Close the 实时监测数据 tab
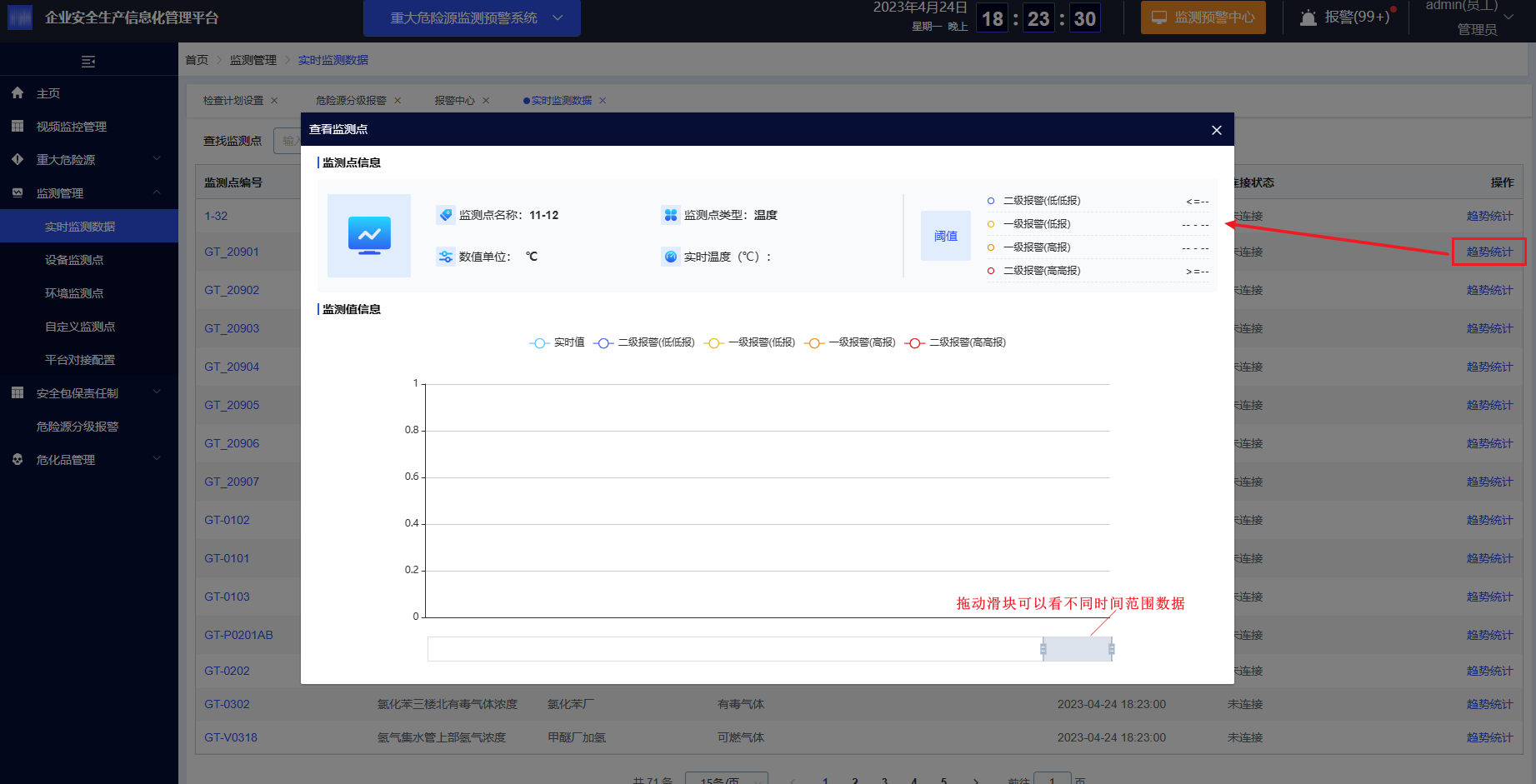The height and width of the screenshot is (784, 1536). [603, 101]
